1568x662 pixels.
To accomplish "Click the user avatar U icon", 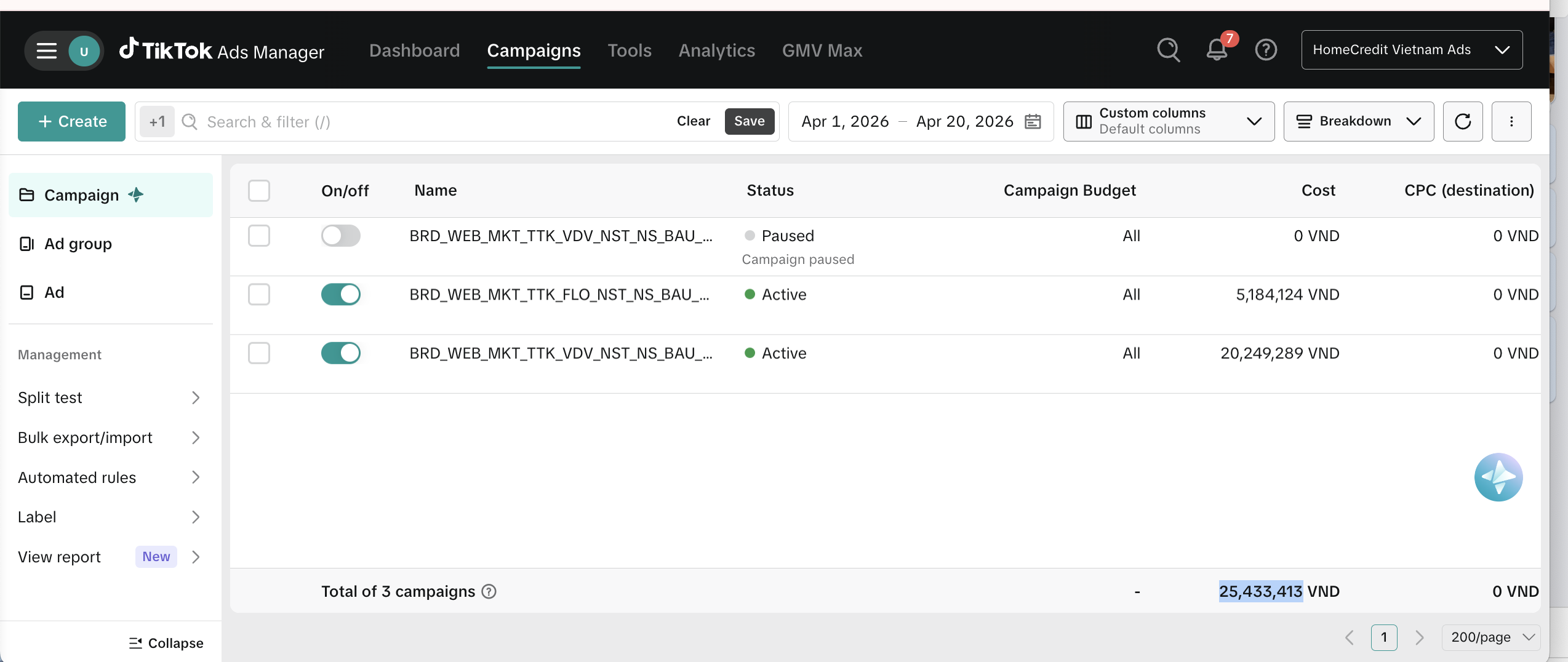I will point(84,51).
